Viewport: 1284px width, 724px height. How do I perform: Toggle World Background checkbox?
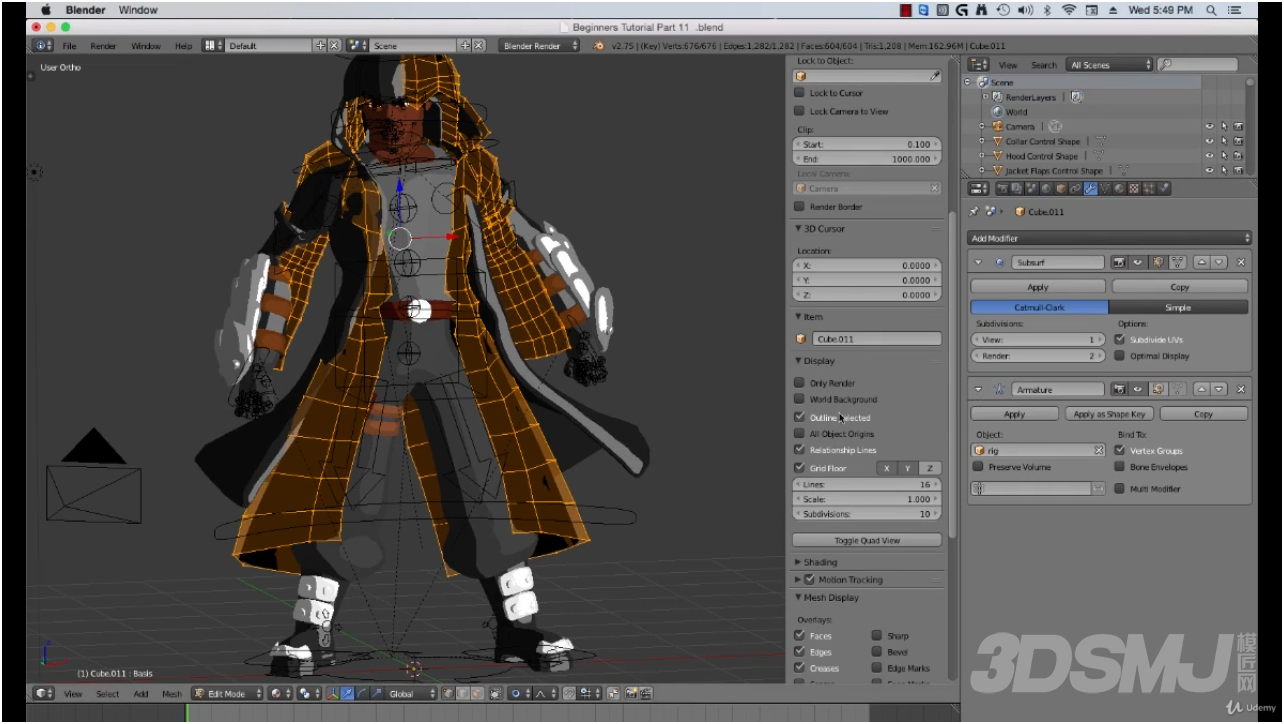[x=800, y=399]
